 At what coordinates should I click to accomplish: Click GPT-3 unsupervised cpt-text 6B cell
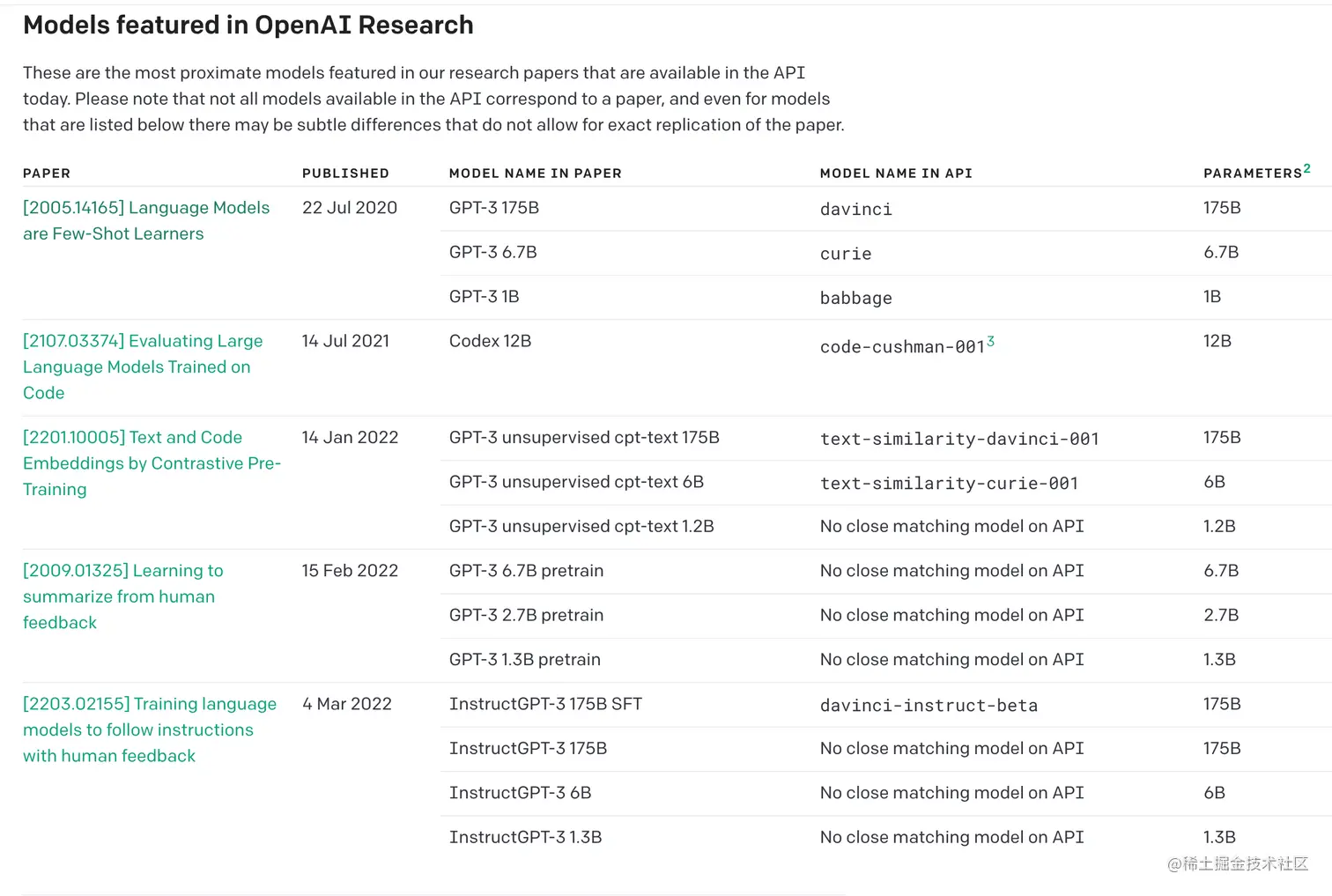tap(576, 482)
